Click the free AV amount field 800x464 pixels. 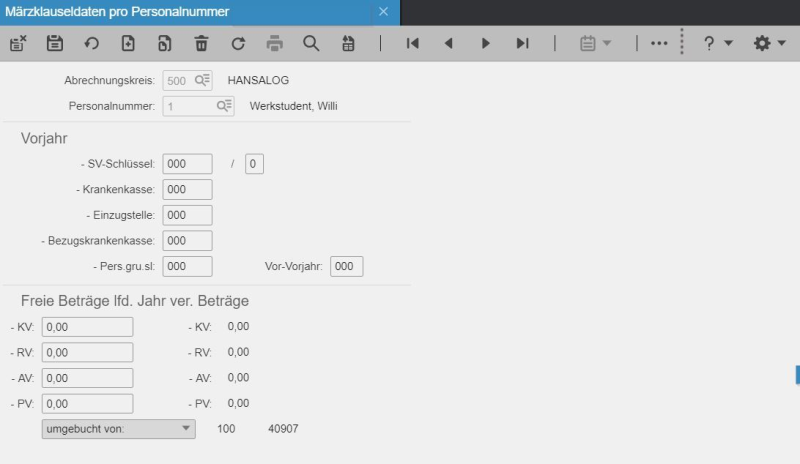tap(87, 378)
